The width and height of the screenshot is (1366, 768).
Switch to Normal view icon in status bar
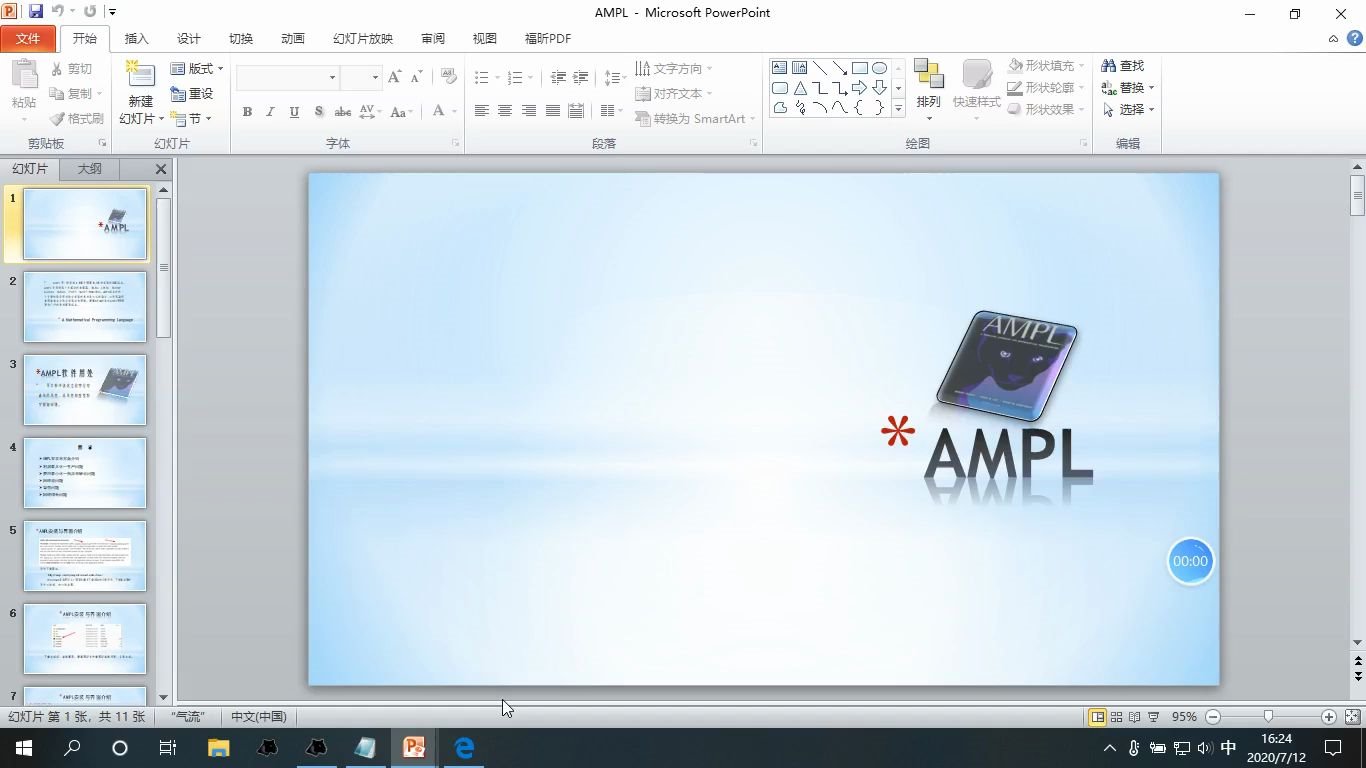(x=1097, y=717)
